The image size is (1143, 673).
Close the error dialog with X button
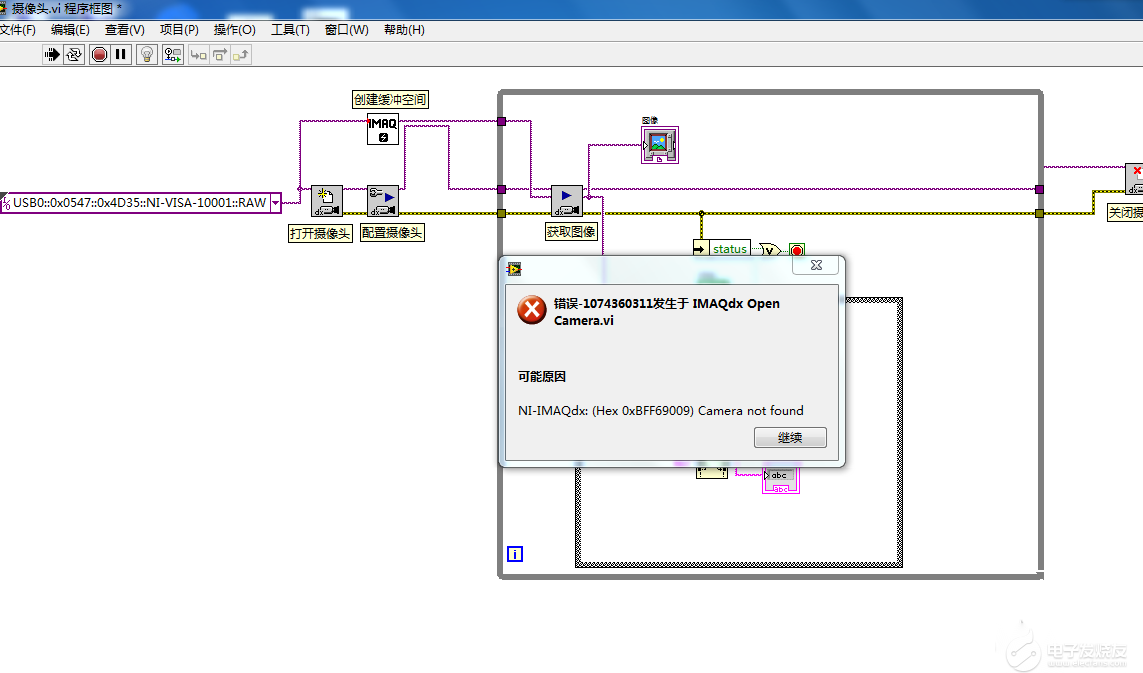[x=815, y=266]
